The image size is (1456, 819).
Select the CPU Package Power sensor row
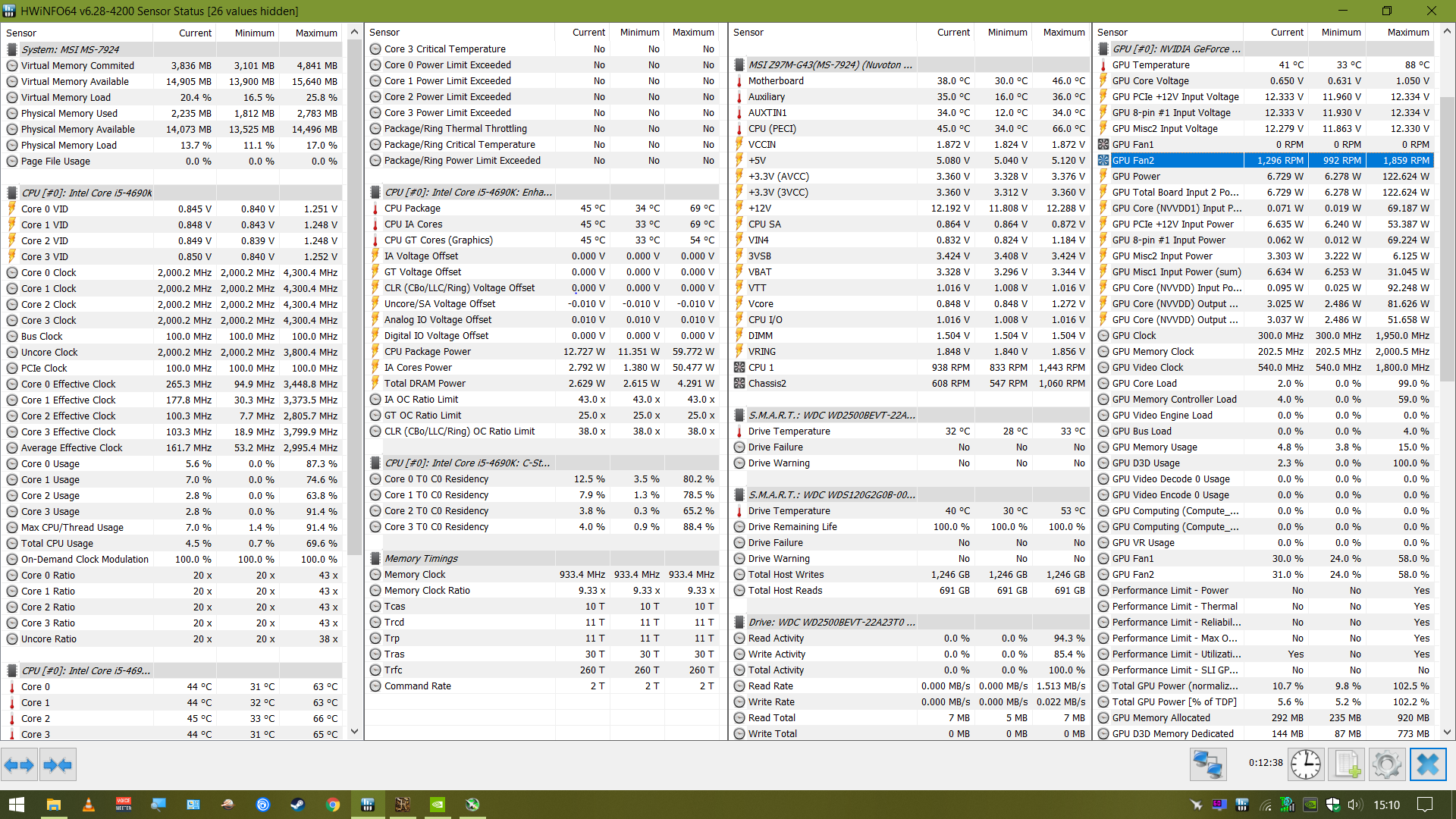click(x=427, y=351)
